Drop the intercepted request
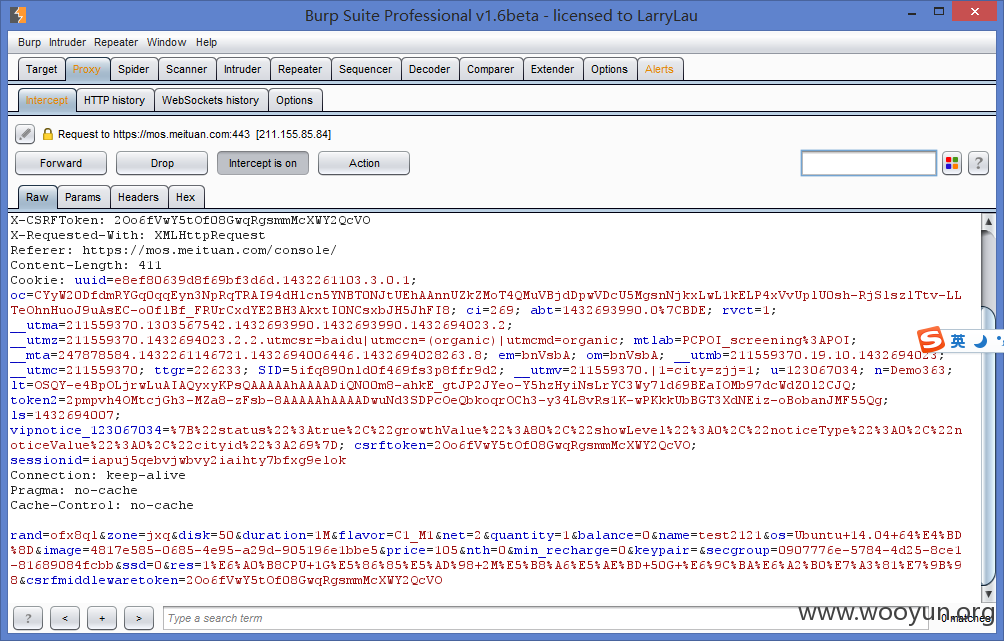The image size is (1004, 641). point(162,163)
